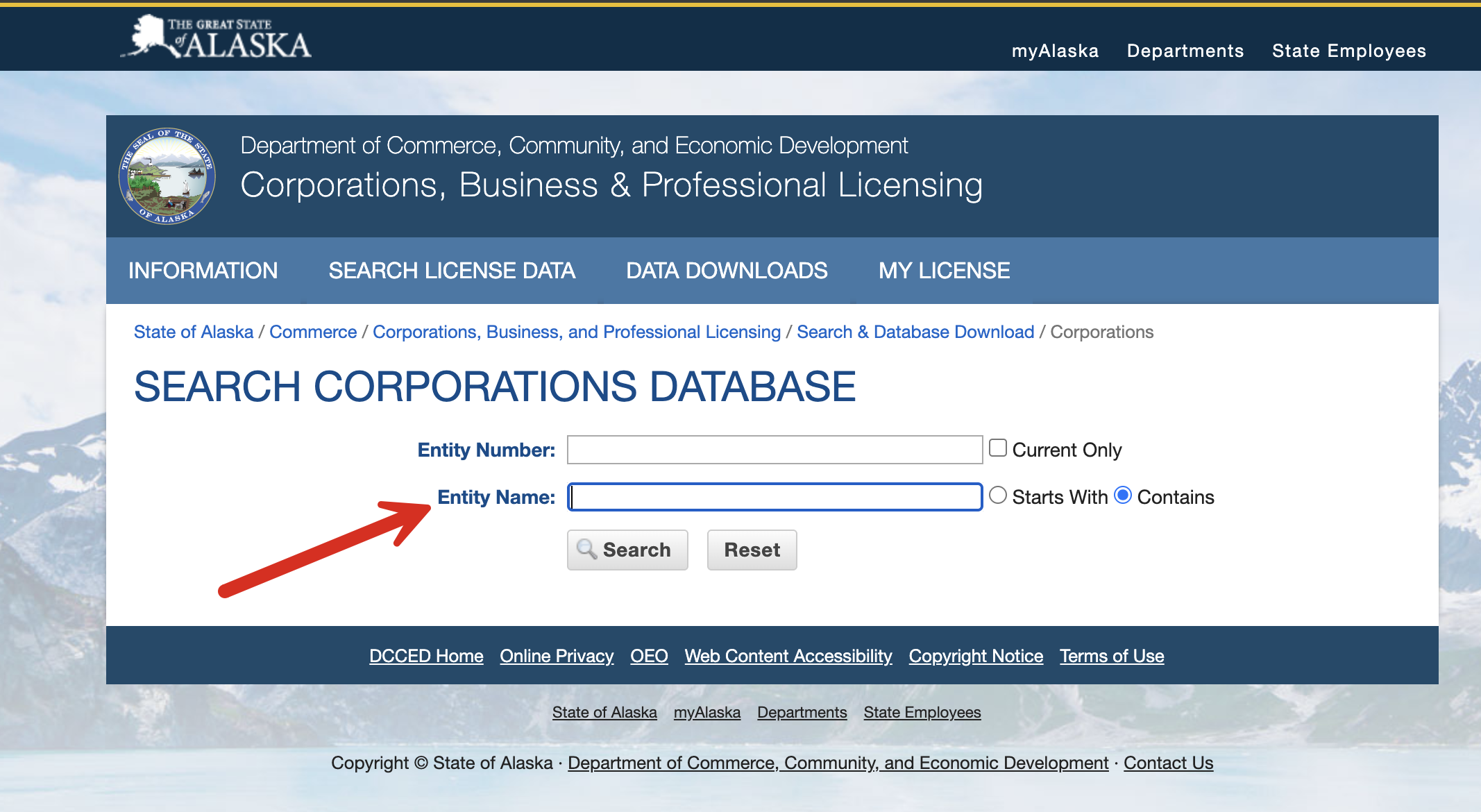Click Departments in bottom footer

click(802, 712)
